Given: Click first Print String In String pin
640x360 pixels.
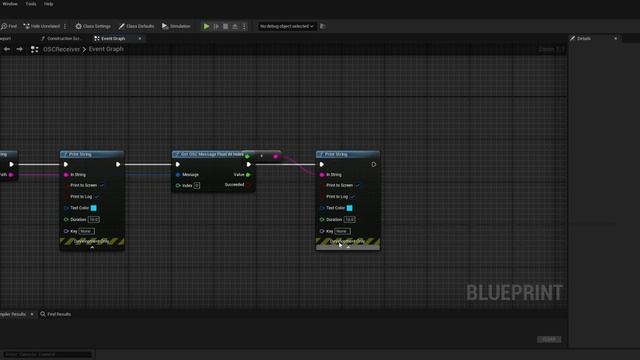Looking at the screenshot, I should [x=66, y=175].
